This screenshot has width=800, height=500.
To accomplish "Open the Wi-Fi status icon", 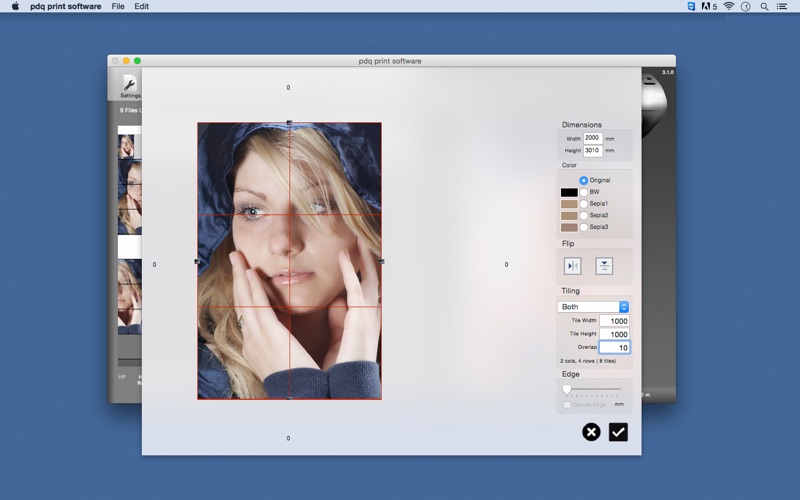I will click(x=729, y=6).
